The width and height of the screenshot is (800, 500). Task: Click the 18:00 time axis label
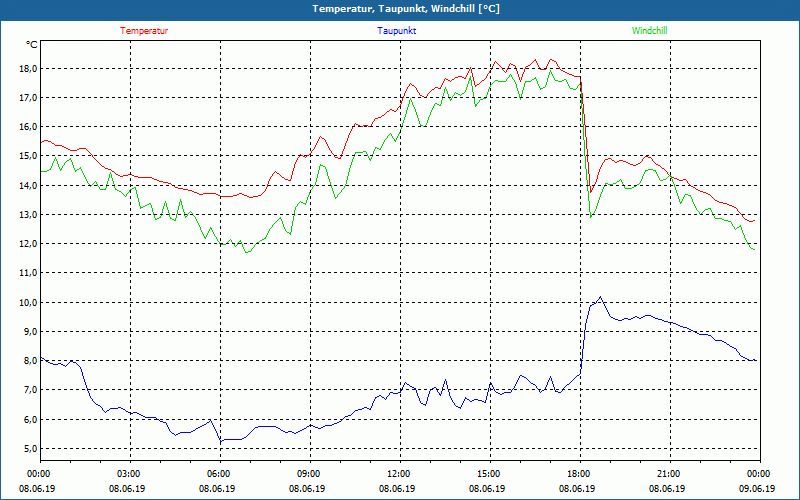578,474
